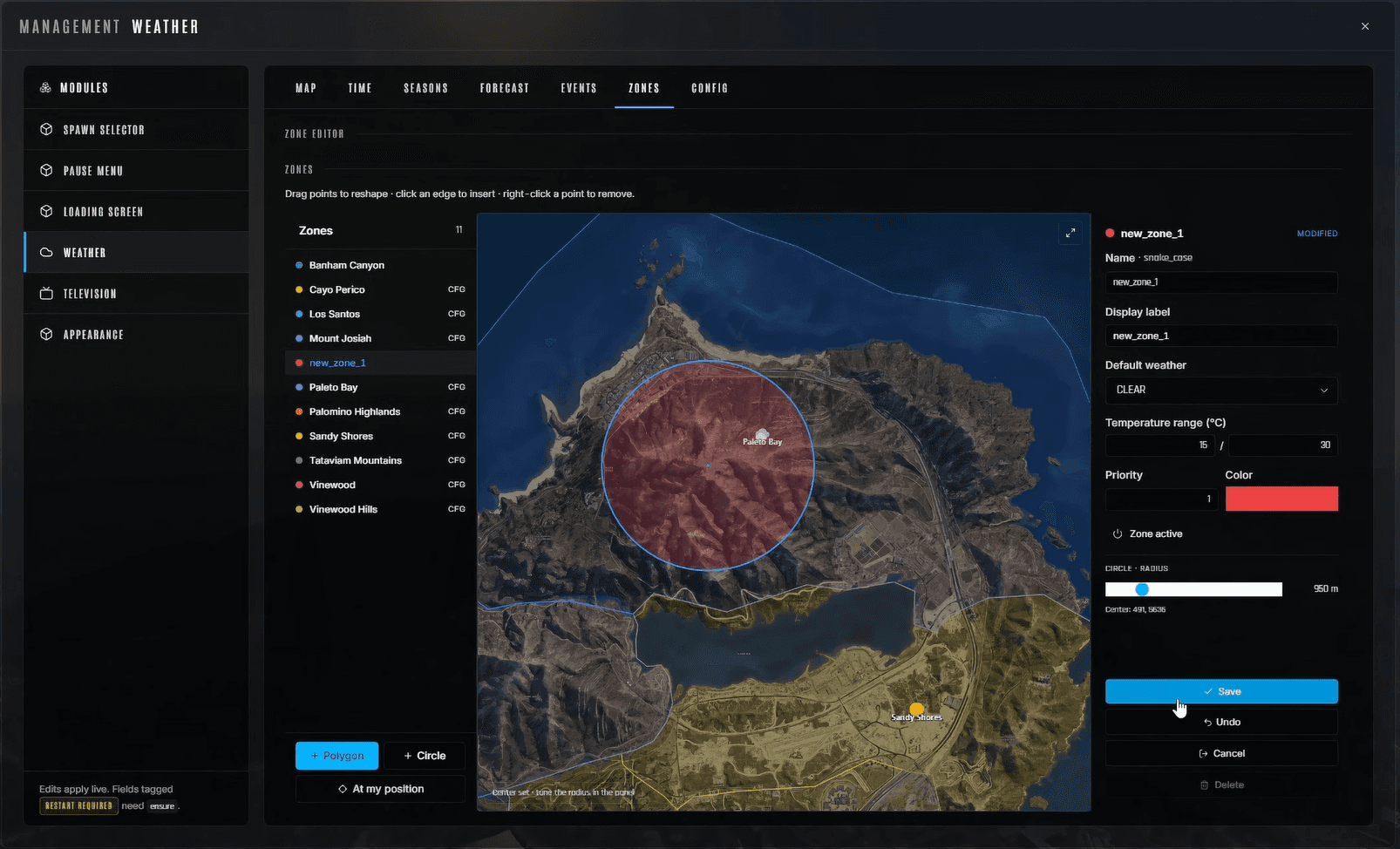This screenshot has width=1400, height=849.
Task: Select Sandy Shores zone in list
Action: pyautogui.click(x=380, y=436)
